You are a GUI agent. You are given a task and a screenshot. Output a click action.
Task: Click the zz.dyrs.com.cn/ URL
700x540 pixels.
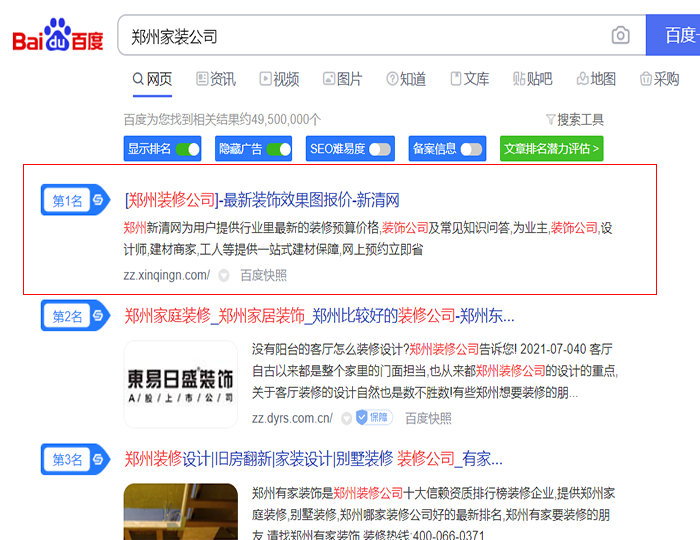[x=292, y=418]
